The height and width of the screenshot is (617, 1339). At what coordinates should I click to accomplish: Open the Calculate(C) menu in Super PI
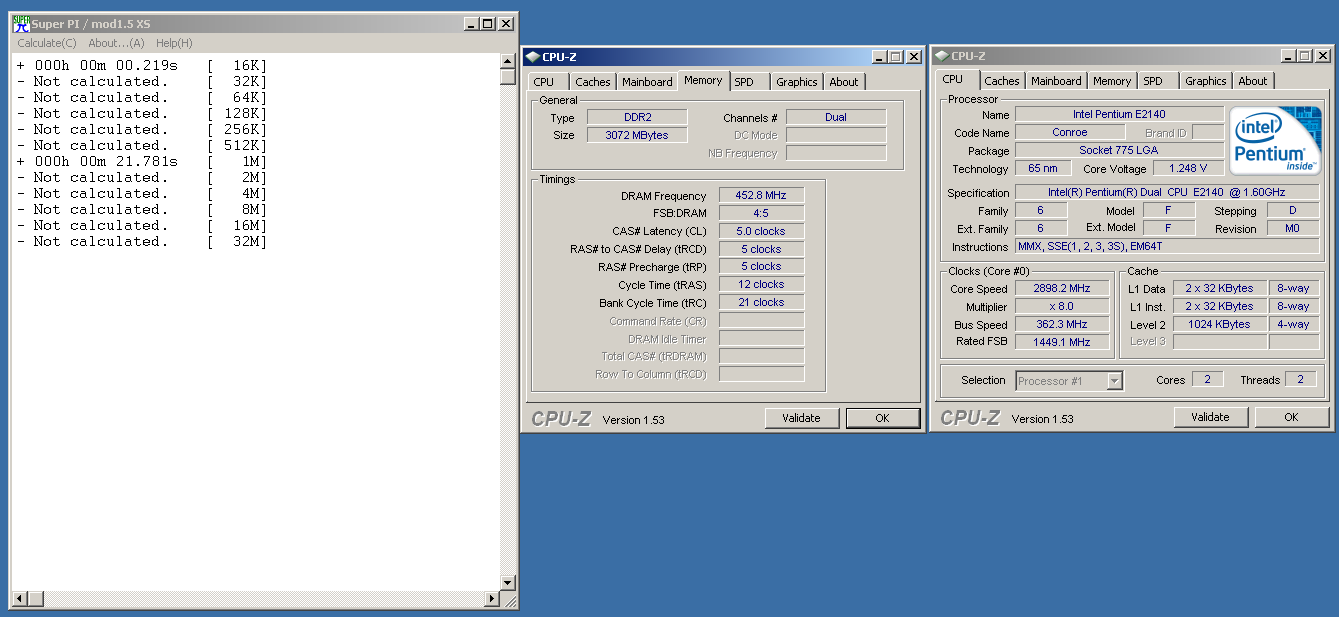(46, 43)
